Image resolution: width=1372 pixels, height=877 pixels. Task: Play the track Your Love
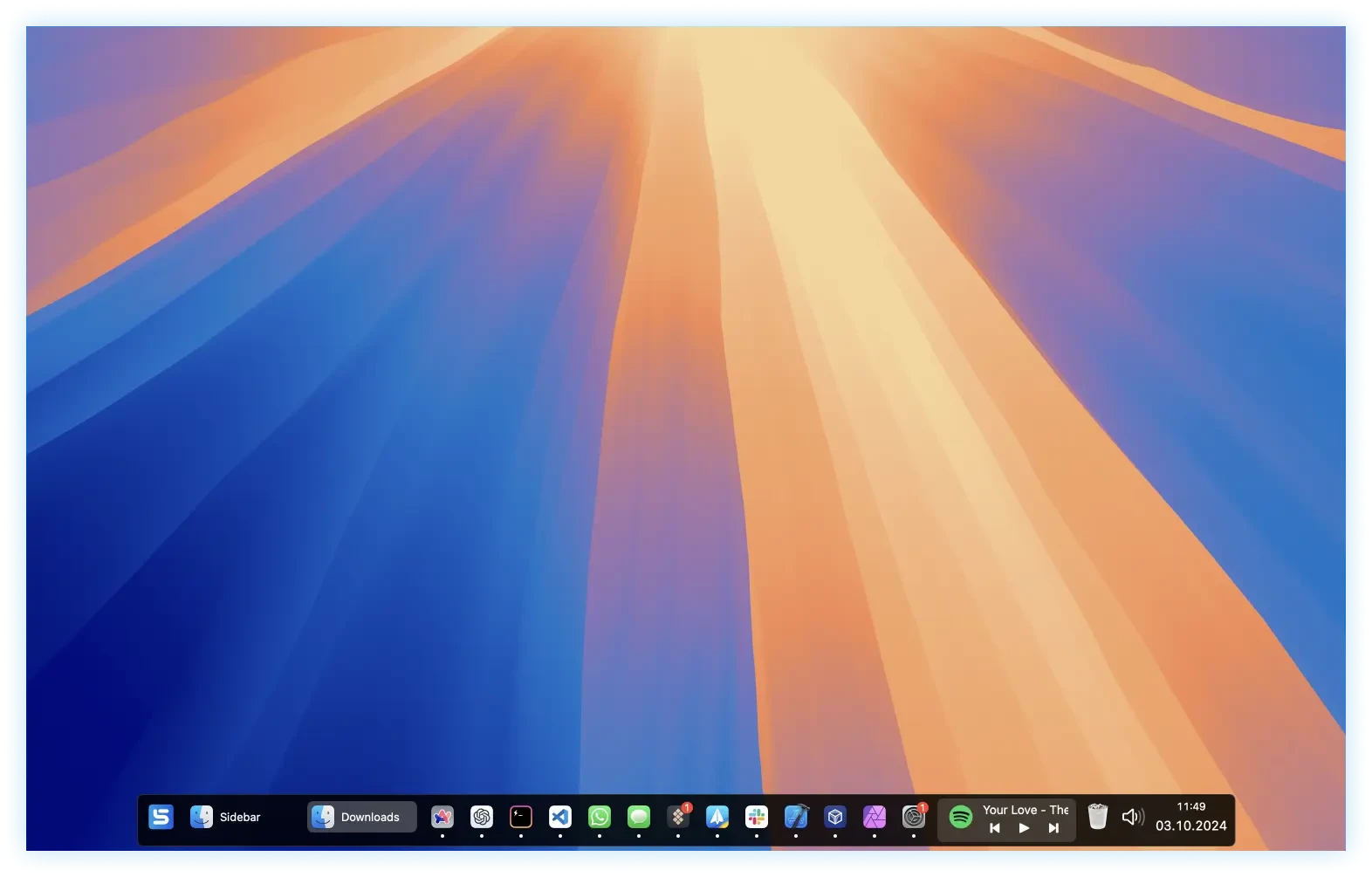1024,828
